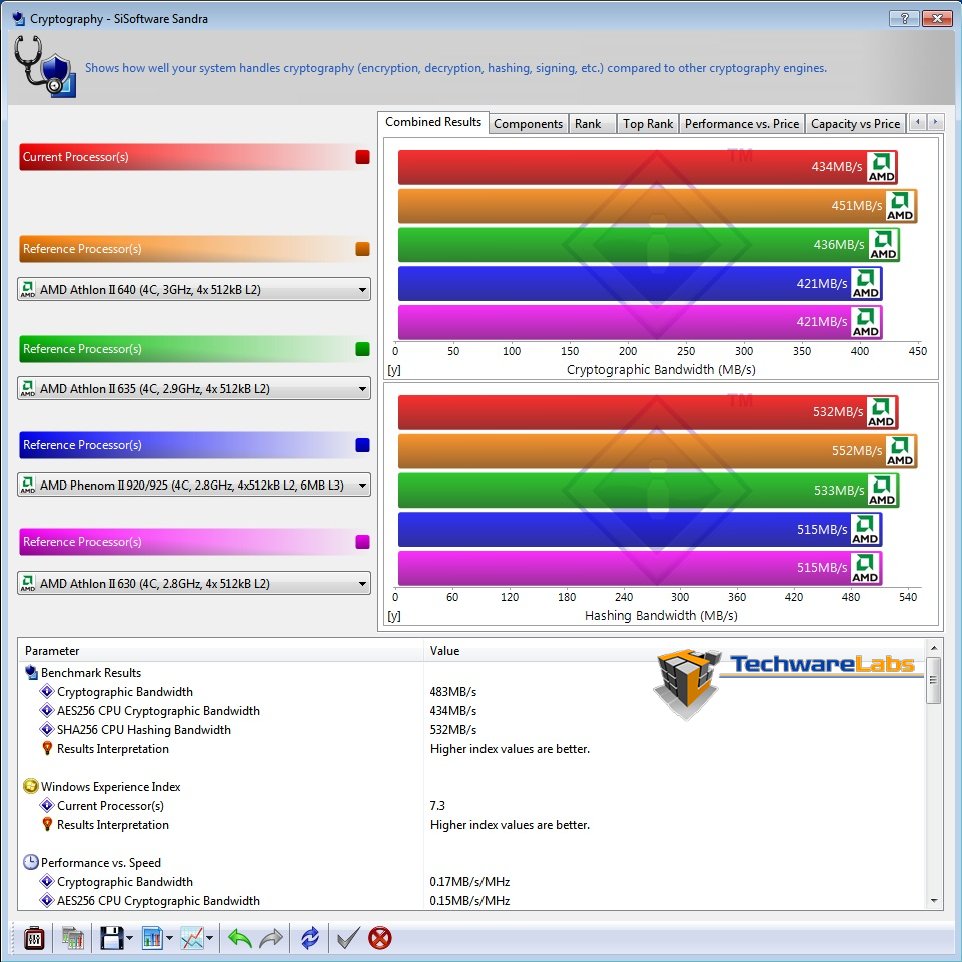Open the AMD Phenom II 920/925 dropdown
Screen dimensions: 962x962
coord(194,485)
